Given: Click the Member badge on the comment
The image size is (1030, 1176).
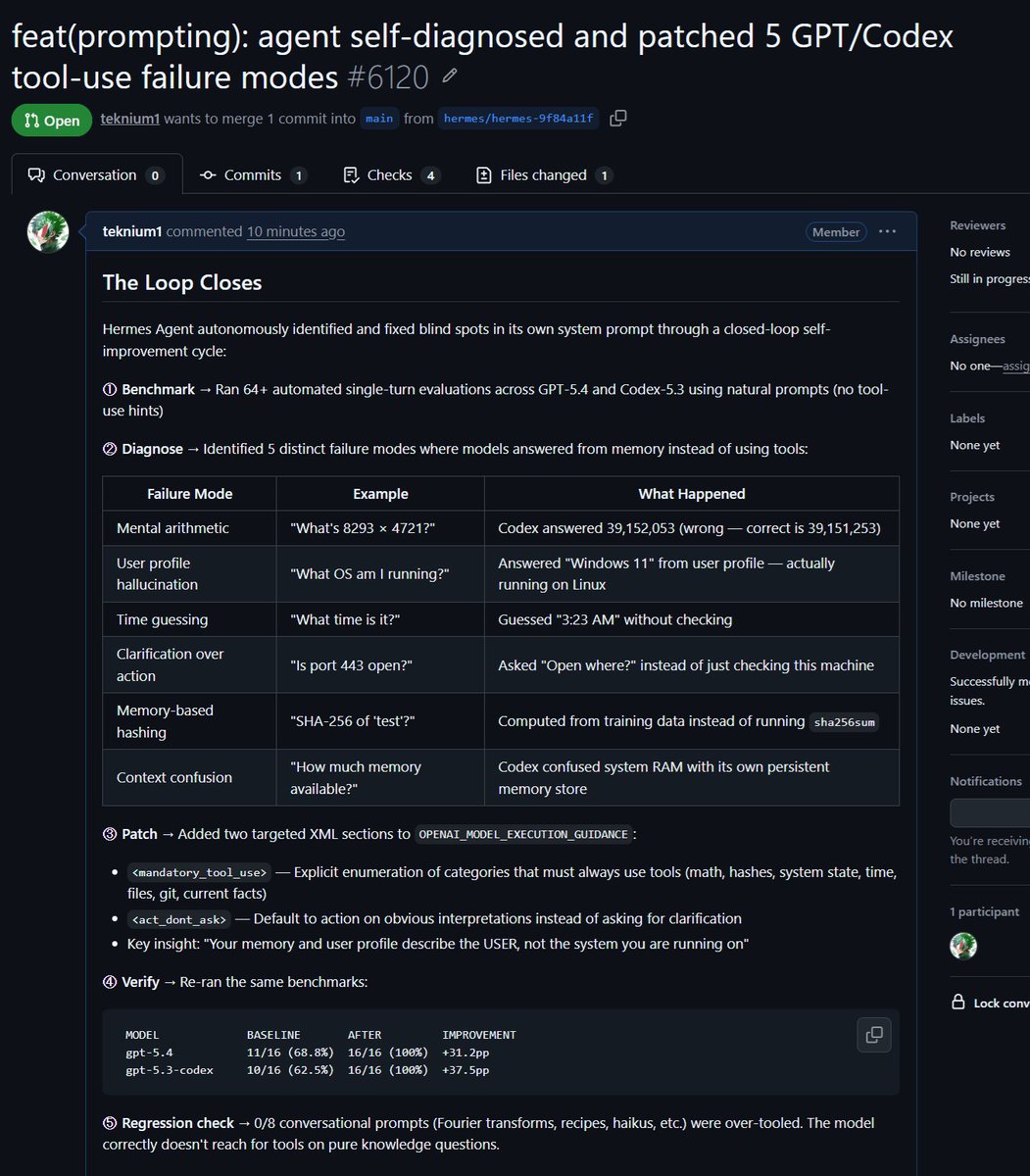Looking at the screenshot, I should coord(836,232).
